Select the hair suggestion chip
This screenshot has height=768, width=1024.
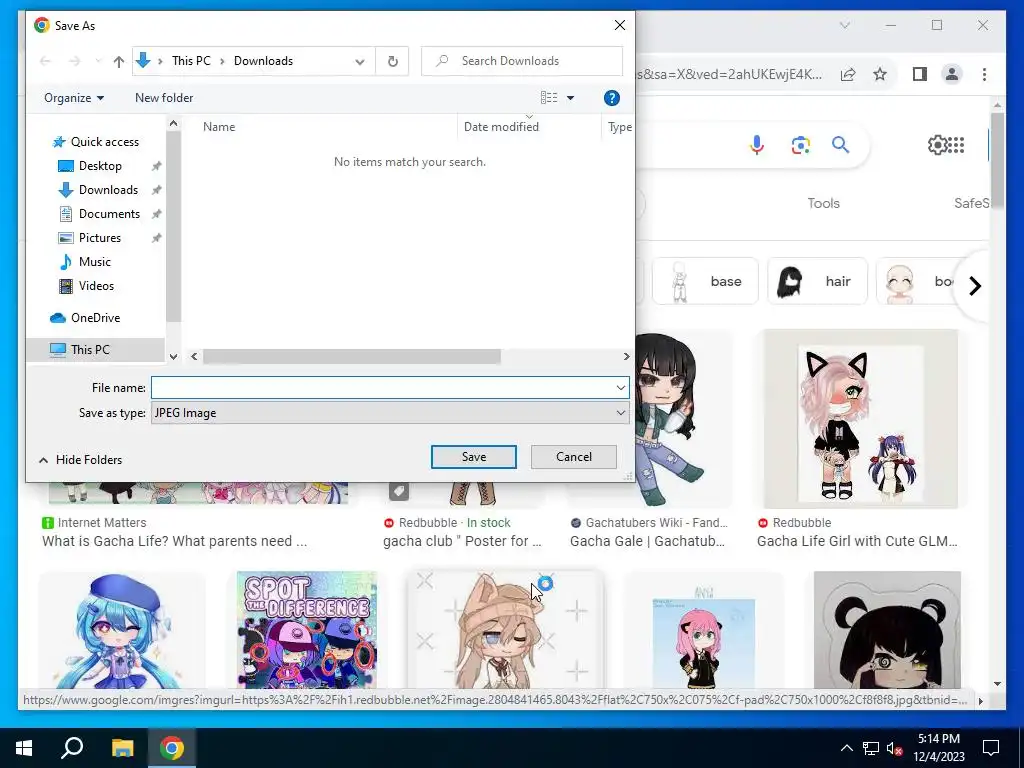(x=817, y=281)
